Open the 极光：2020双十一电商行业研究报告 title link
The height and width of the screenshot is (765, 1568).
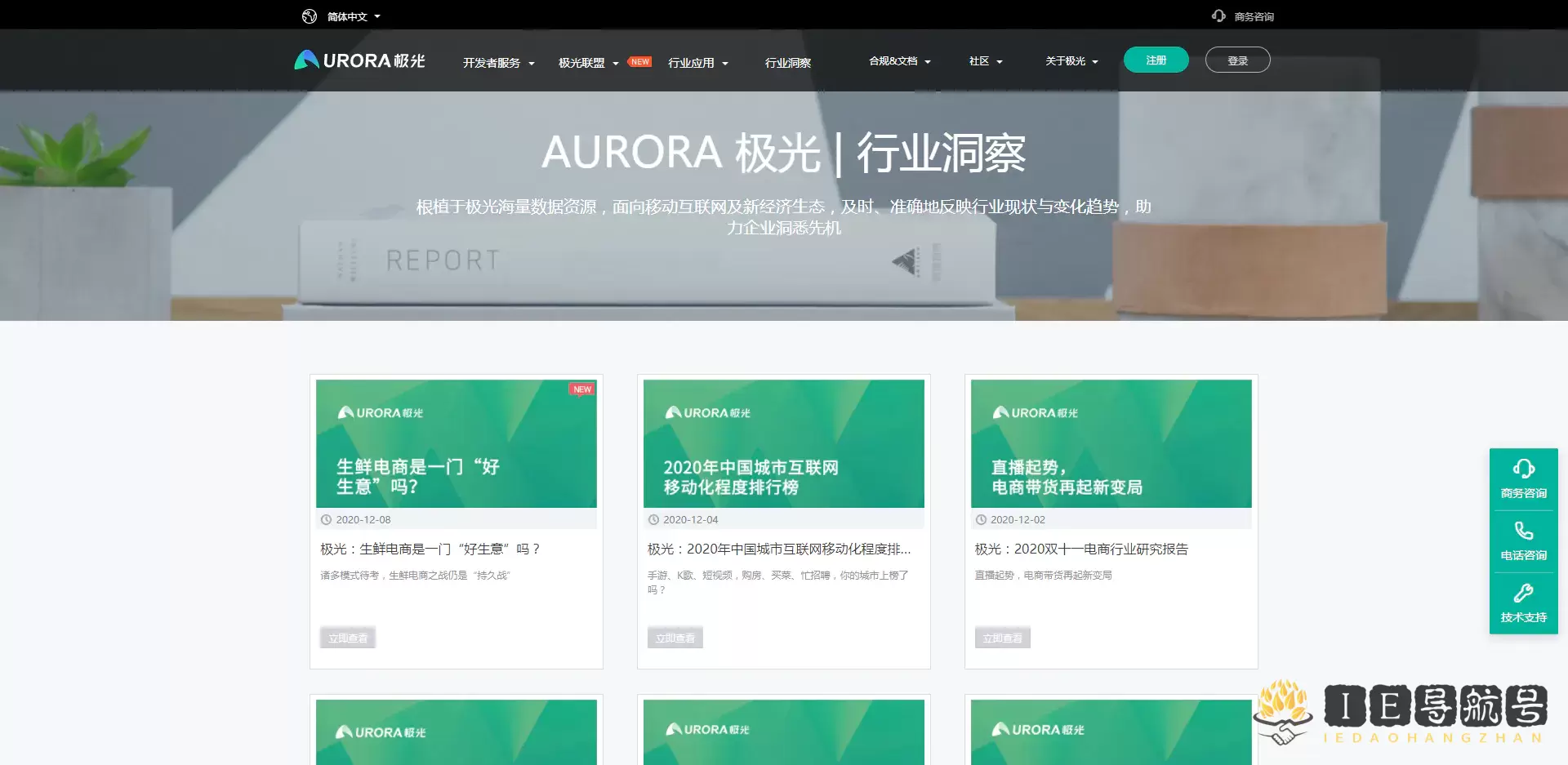(x=1081, y=549)
